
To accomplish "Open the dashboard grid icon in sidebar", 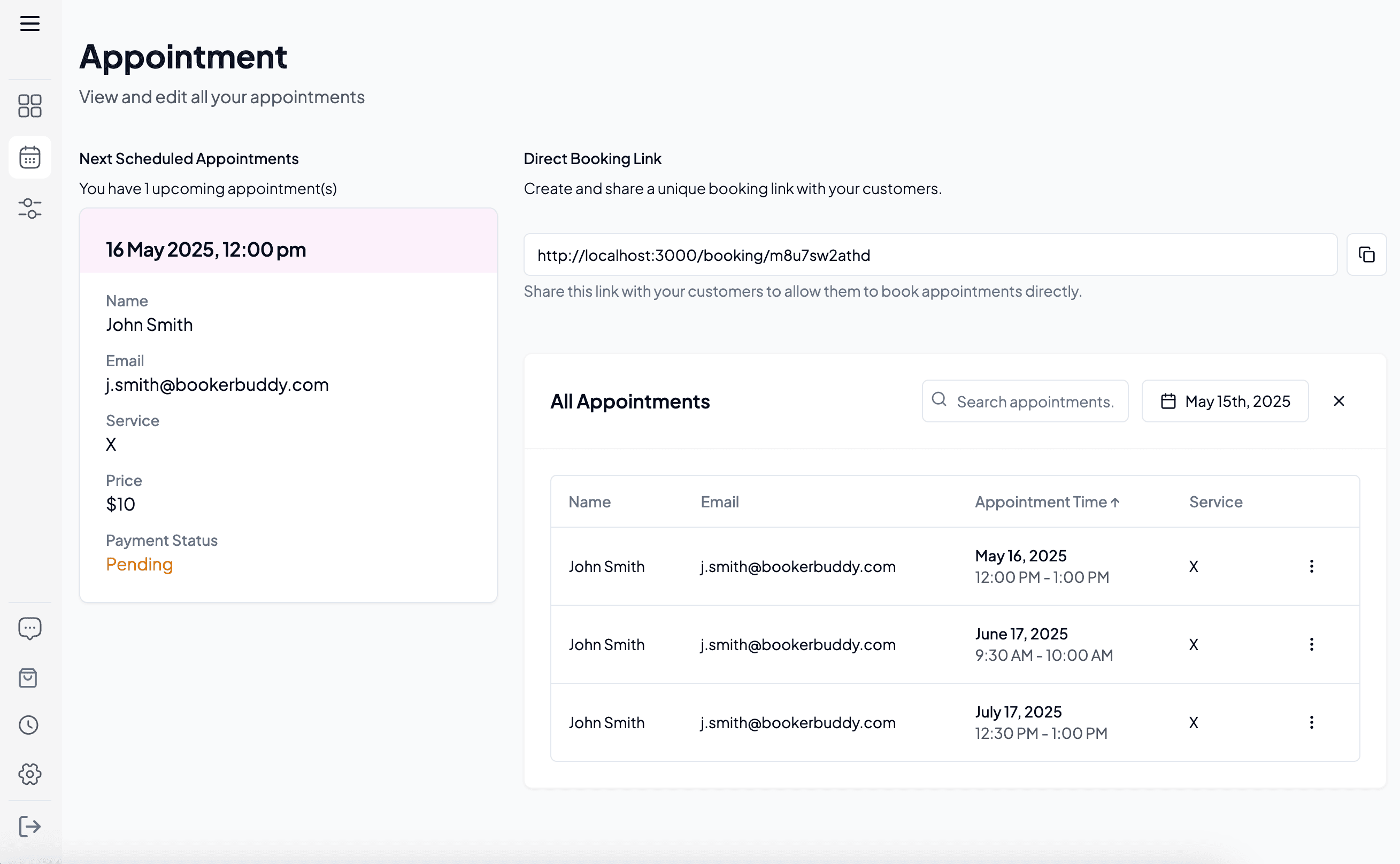I will click(29, 106).
